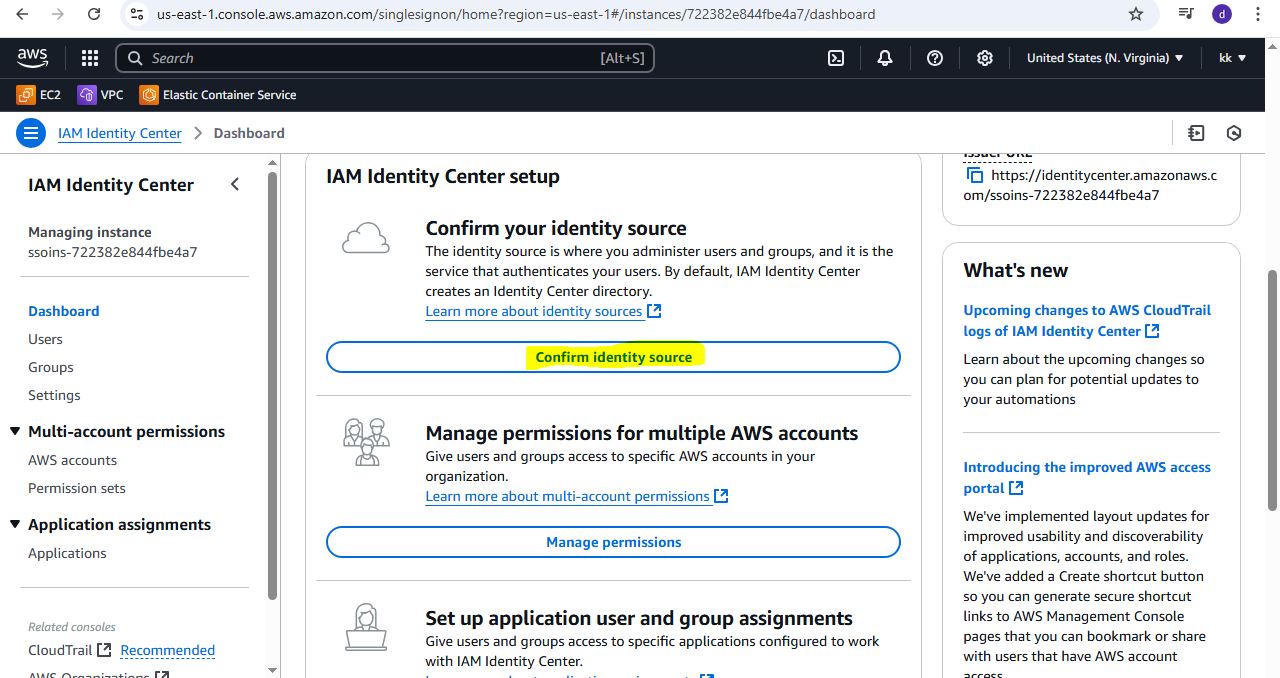Collapse the Application assignments section

click(15, 525)
